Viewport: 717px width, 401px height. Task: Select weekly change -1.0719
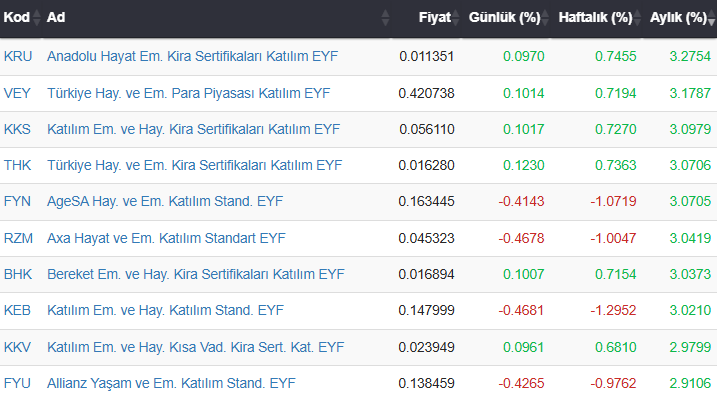[x=613, y=201]
